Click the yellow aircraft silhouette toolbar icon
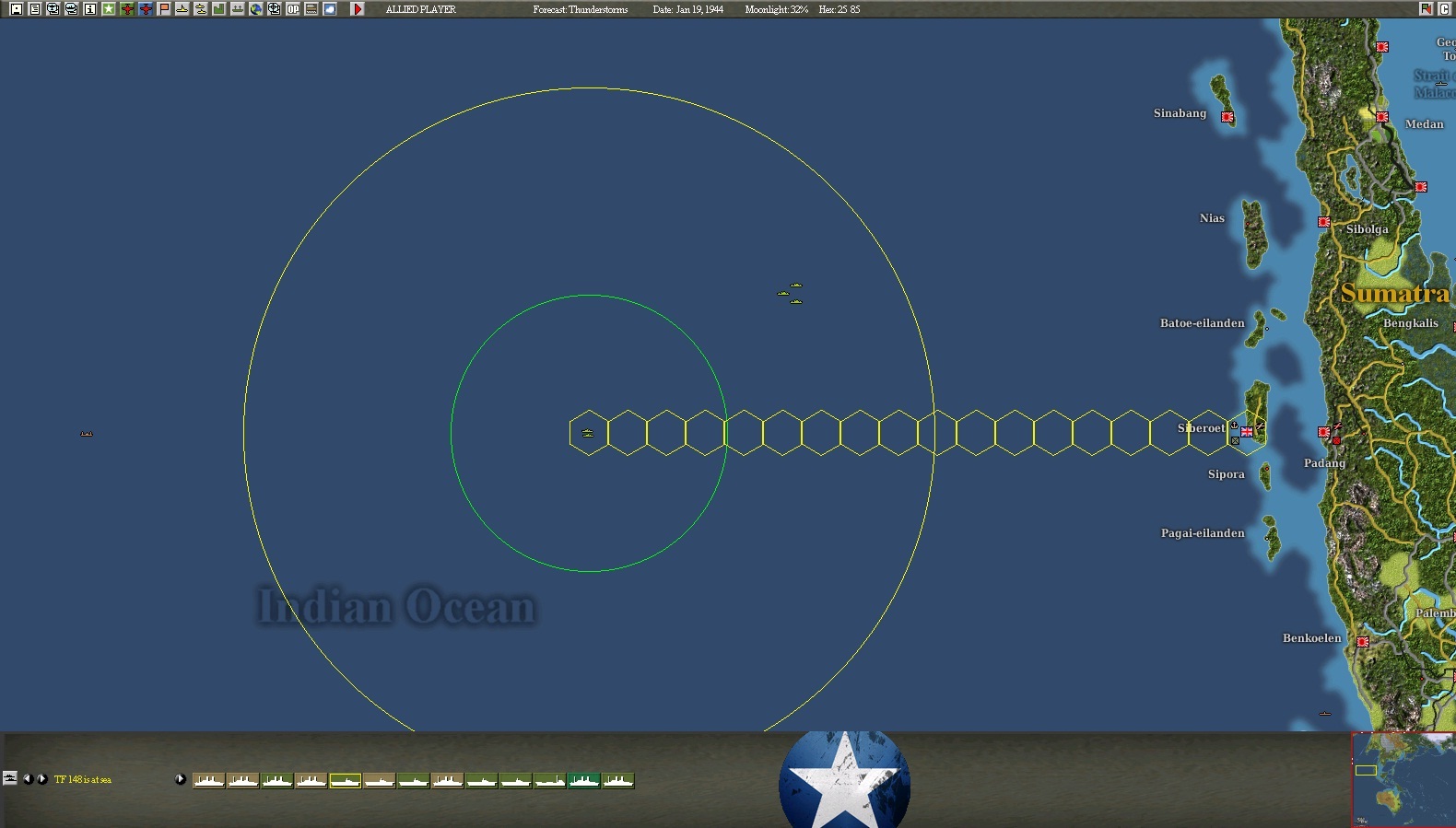1456x828 pixels. 182,9
